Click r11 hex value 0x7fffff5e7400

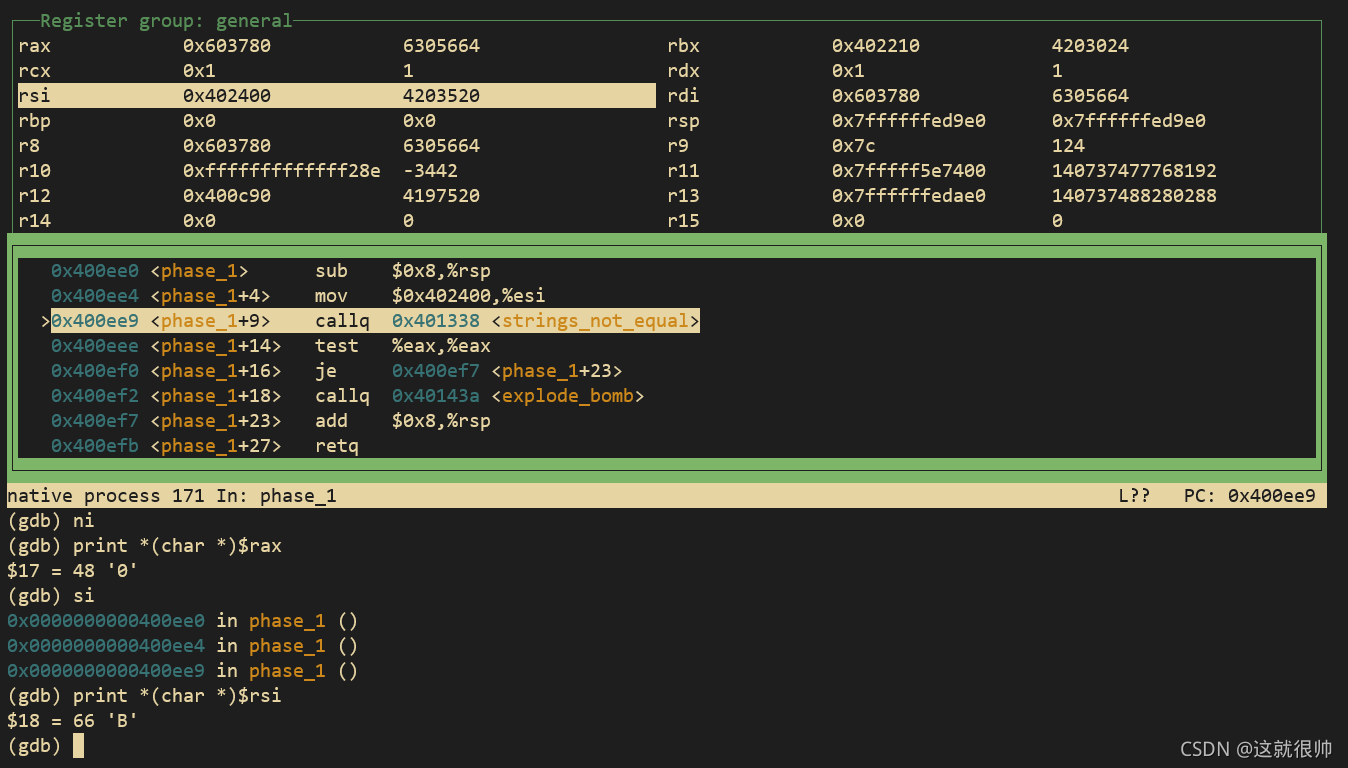click(x=909, y=171)
